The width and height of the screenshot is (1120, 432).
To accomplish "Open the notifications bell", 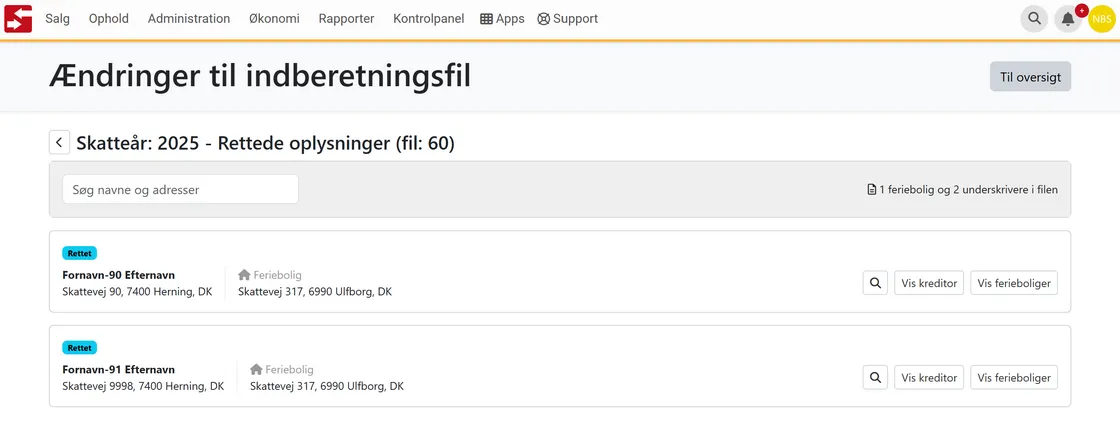I will pyautogui.click(x=1068, y=19).
